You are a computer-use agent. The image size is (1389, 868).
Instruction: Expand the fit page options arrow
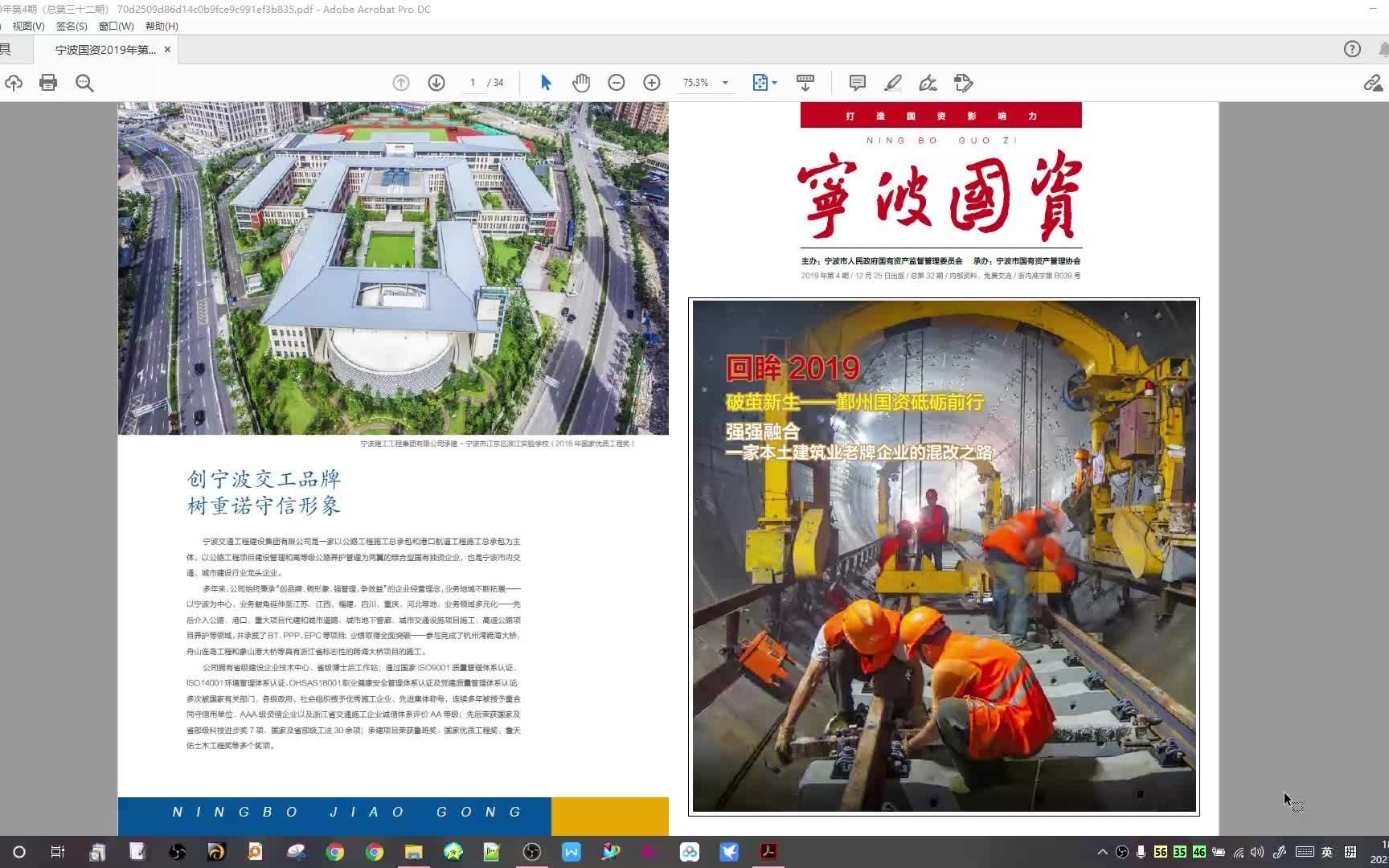point(775,83)
